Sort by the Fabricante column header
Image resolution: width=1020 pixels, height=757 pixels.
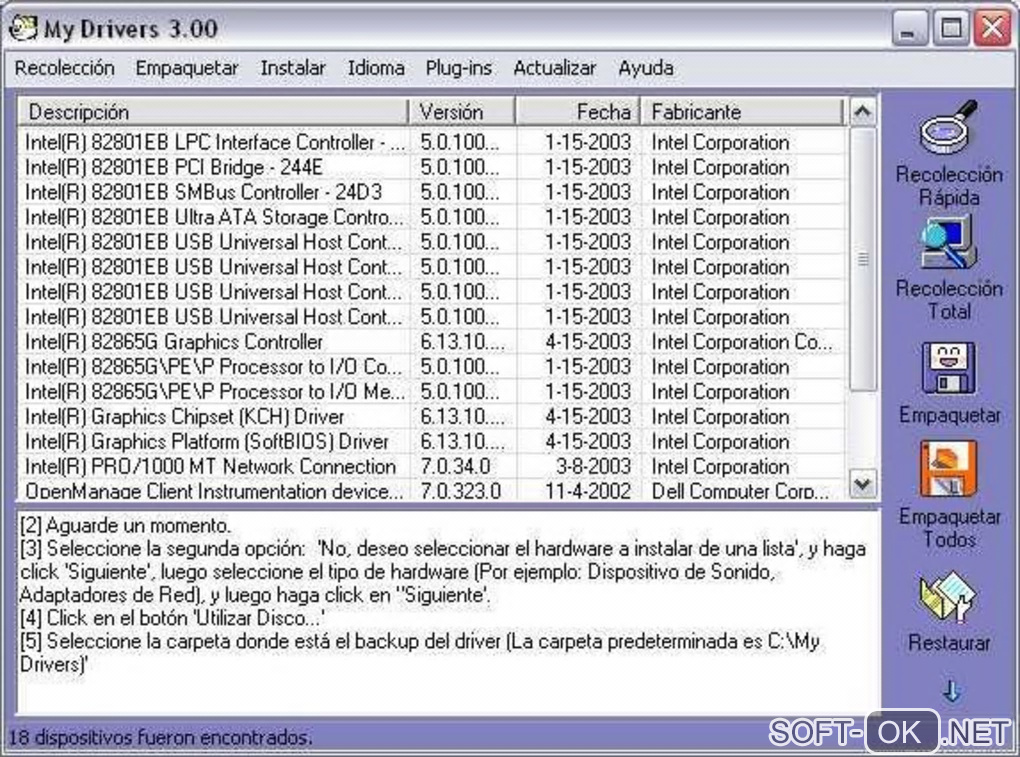point(742,112)
